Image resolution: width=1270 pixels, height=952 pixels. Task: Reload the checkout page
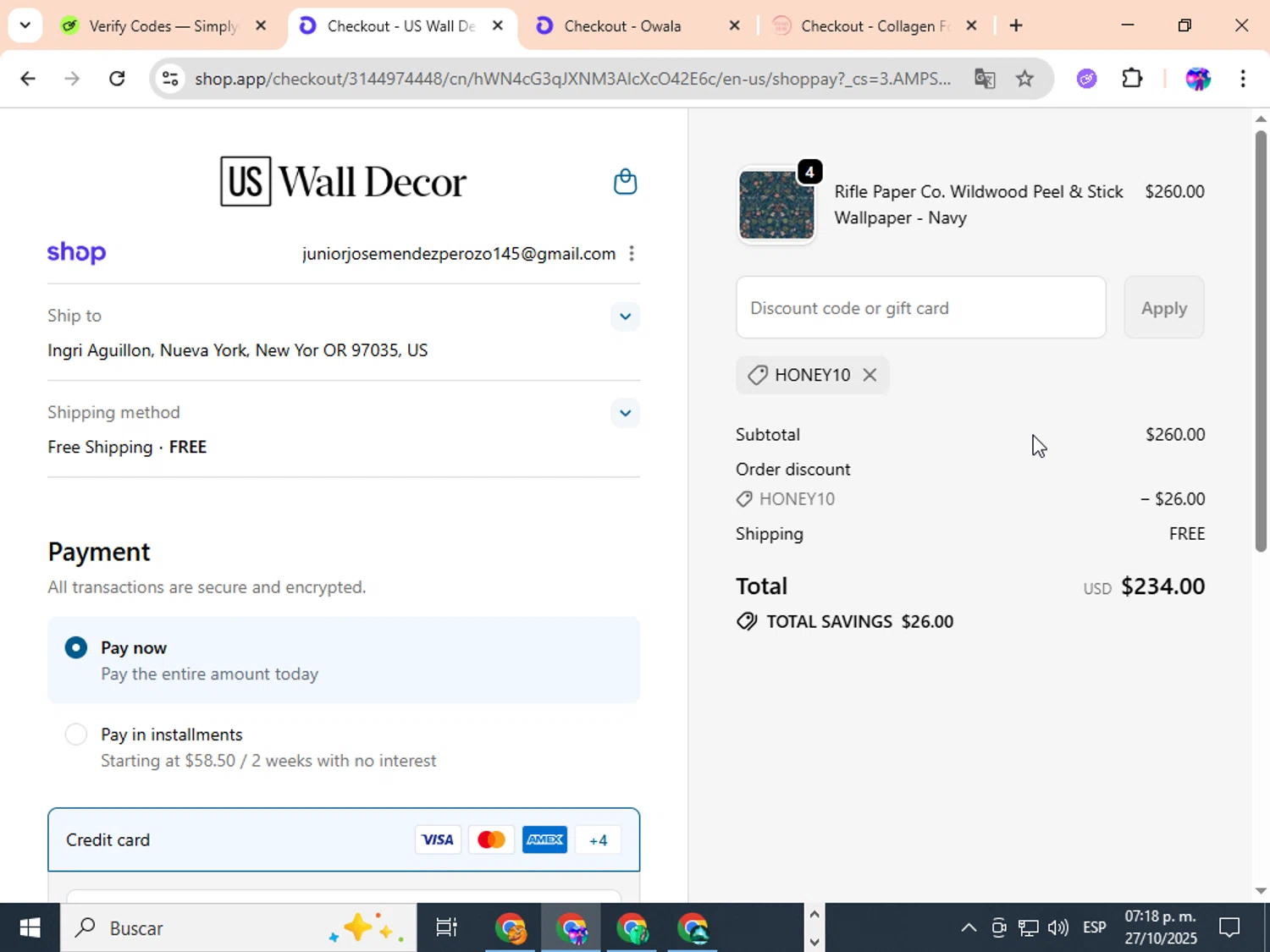[x=117, y=79]
